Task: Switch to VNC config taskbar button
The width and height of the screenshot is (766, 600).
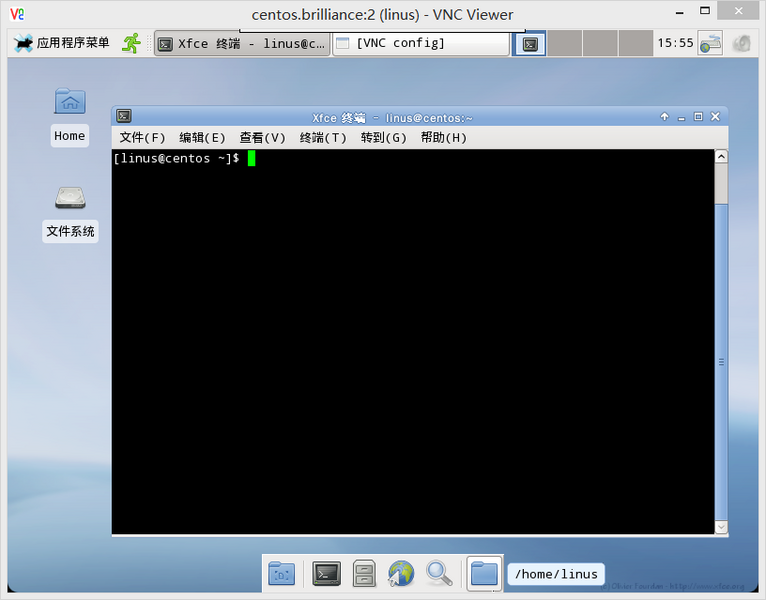Action: pos(420,43)
